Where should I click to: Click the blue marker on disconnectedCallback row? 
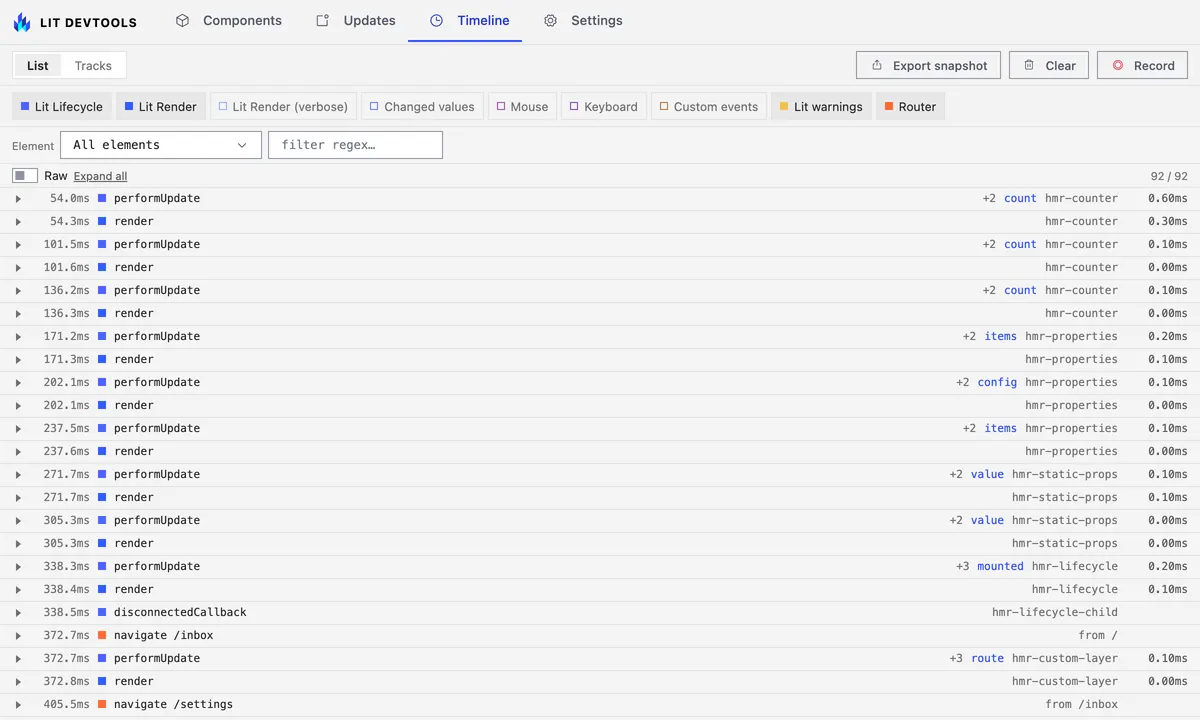click(102, 612)
